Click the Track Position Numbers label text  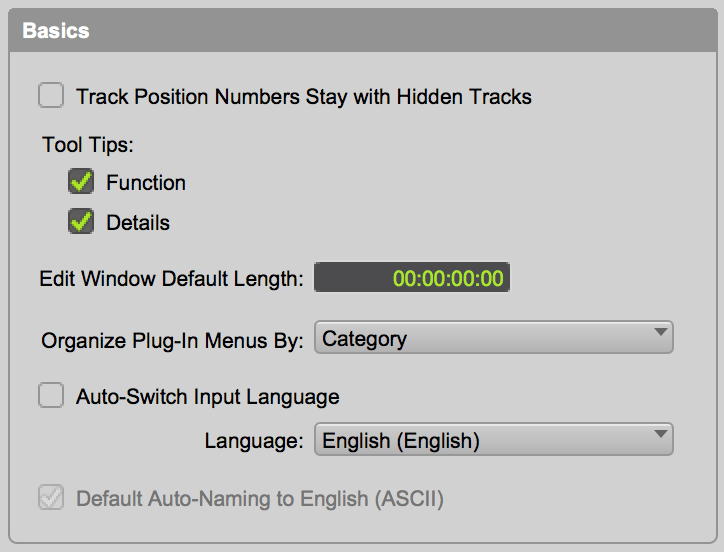[304, 97]
